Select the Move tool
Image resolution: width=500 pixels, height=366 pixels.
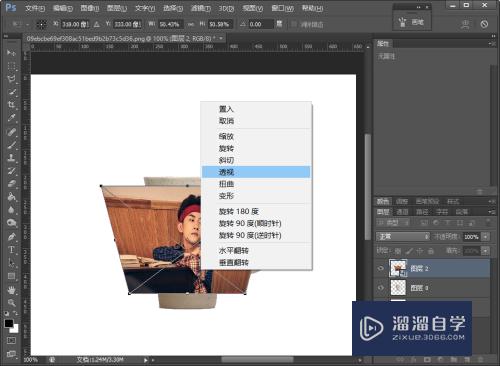(11, 53)
